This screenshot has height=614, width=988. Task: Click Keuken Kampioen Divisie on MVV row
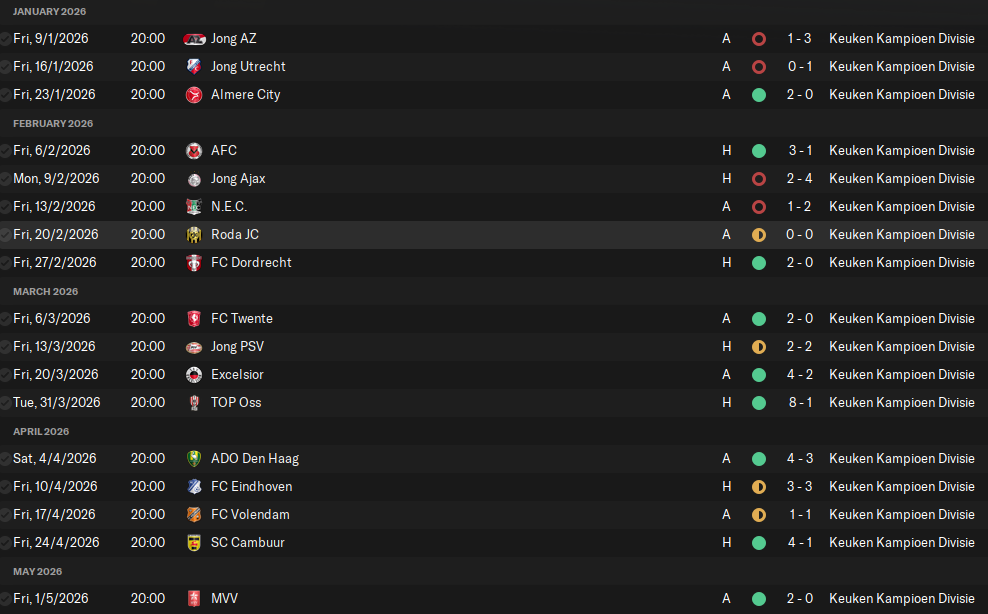coord(902,599)
